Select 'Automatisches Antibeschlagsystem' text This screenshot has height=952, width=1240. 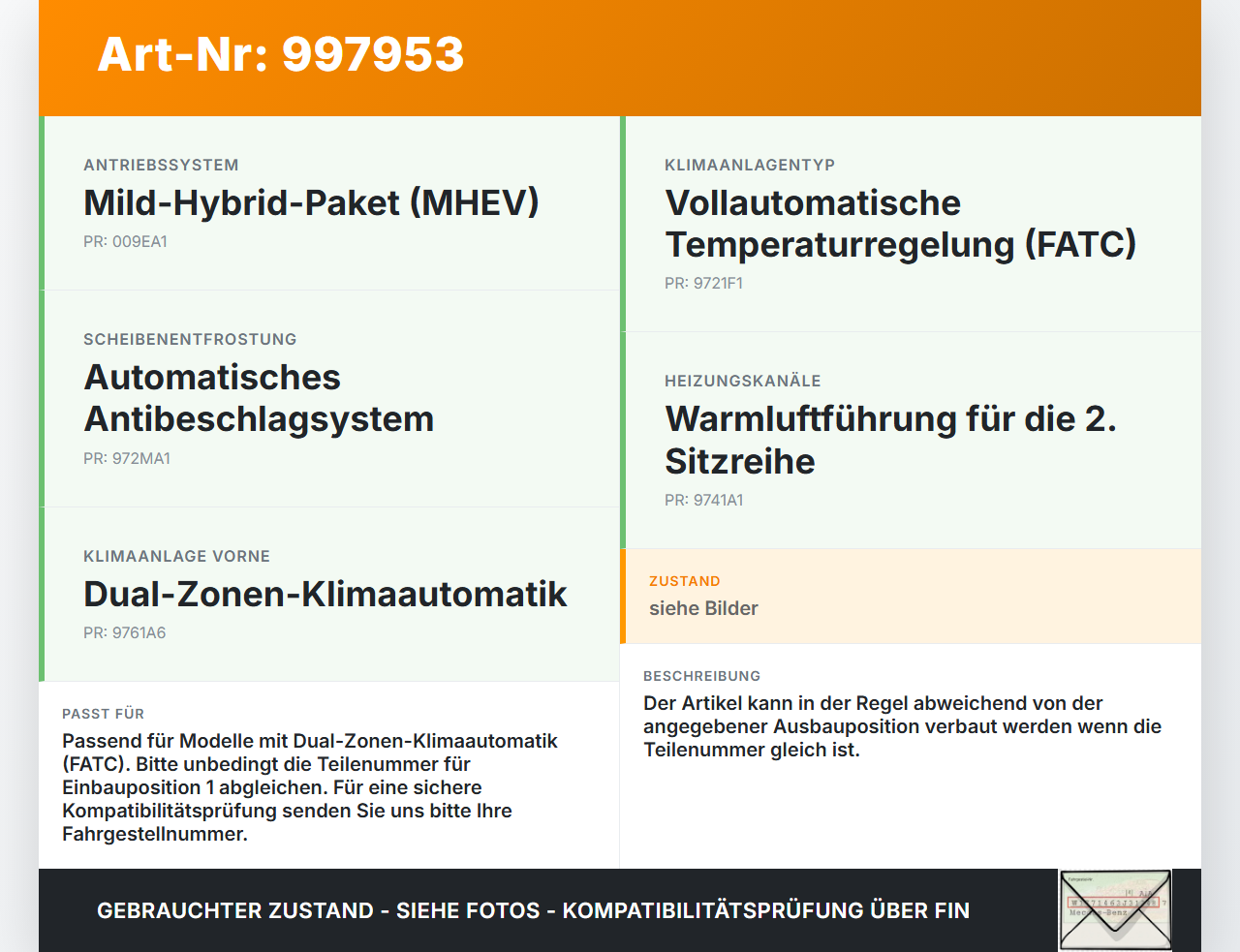click(259, 398)
